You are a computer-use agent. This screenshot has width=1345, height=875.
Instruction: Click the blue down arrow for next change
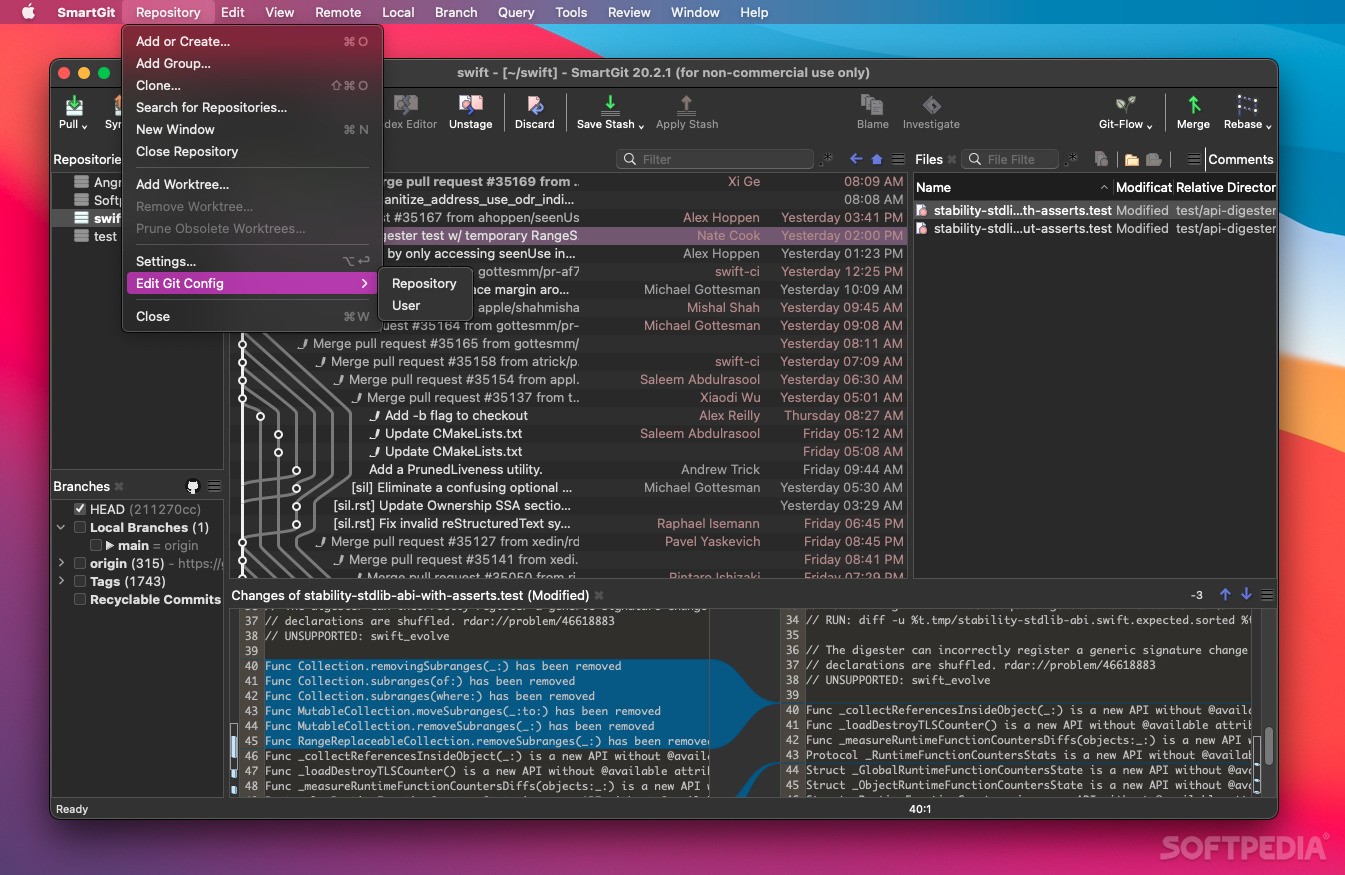[x=1246, y=594]
